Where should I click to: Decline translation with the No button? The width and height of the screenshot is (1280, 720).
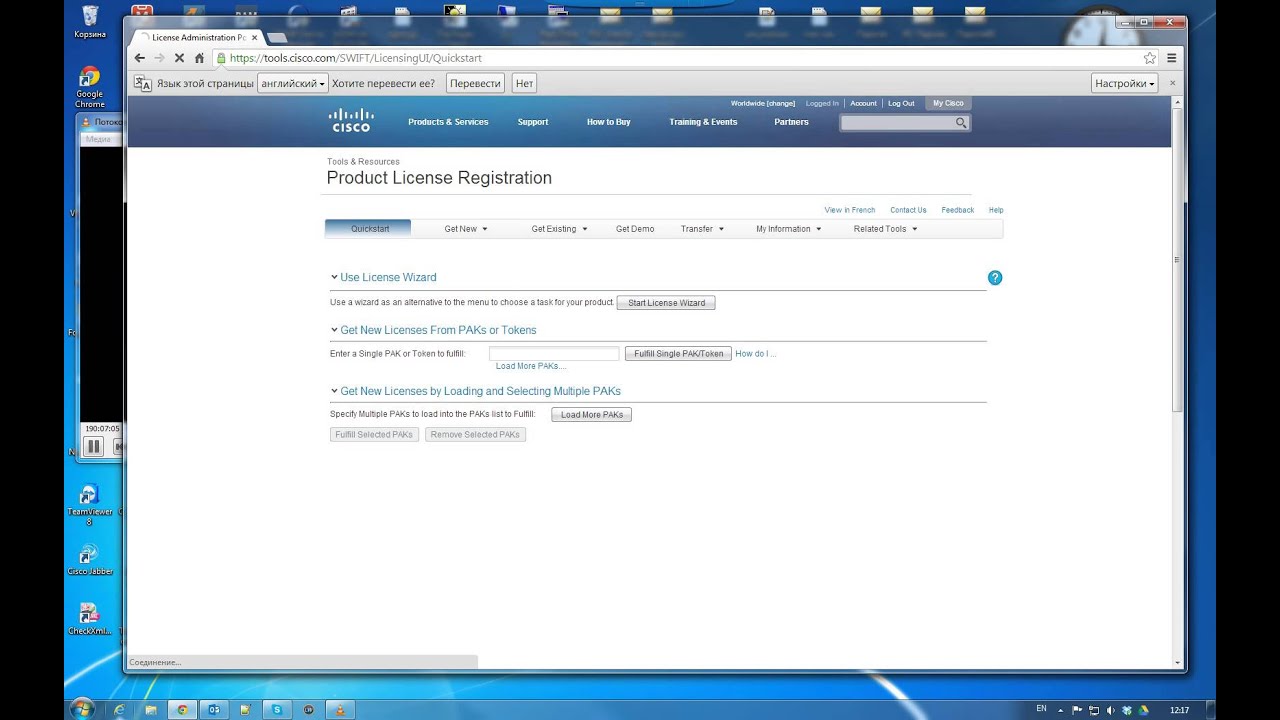pos(524,84)
